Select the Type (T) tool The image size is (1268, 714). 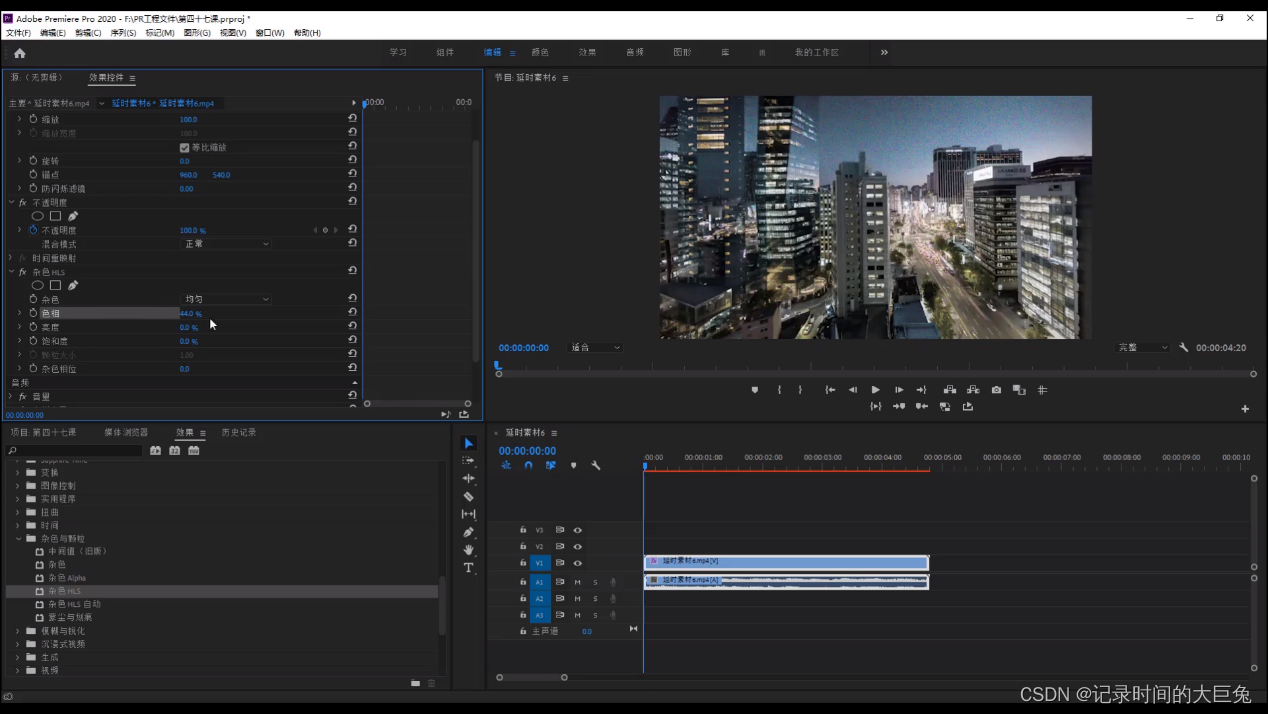click(468, 568)
